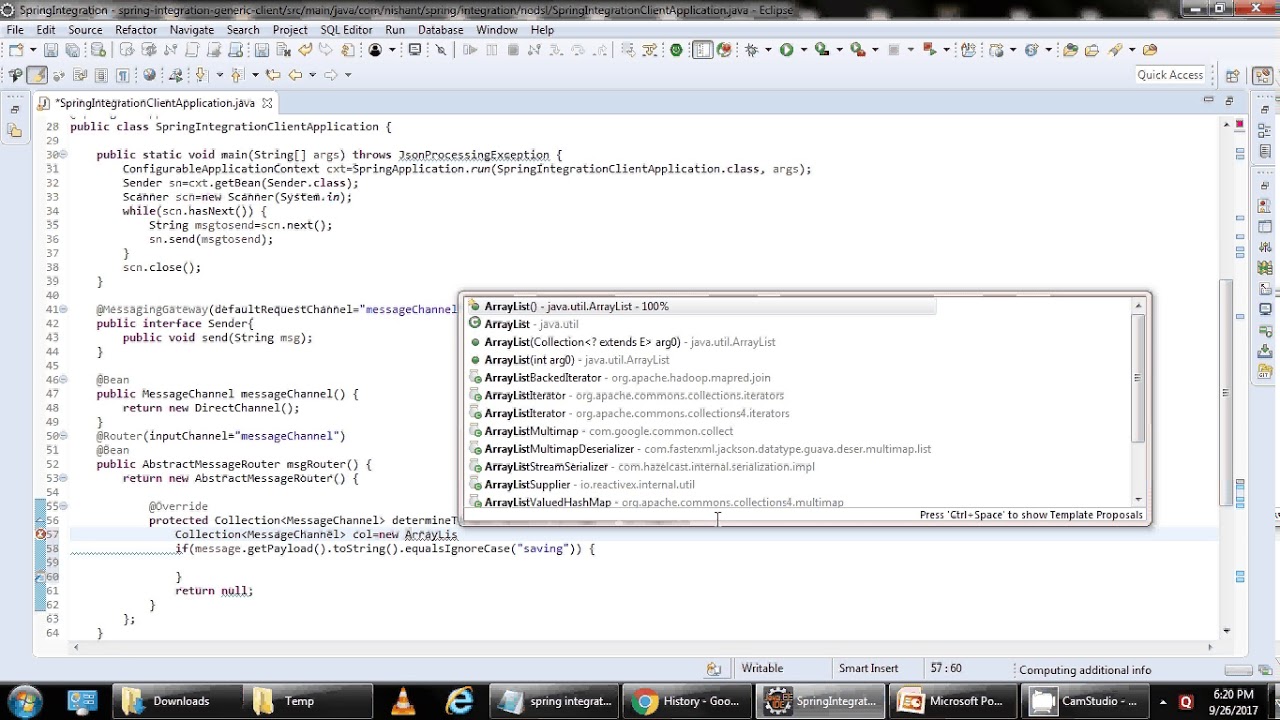Open Internet Explorer from taskbar

[459, 701]
